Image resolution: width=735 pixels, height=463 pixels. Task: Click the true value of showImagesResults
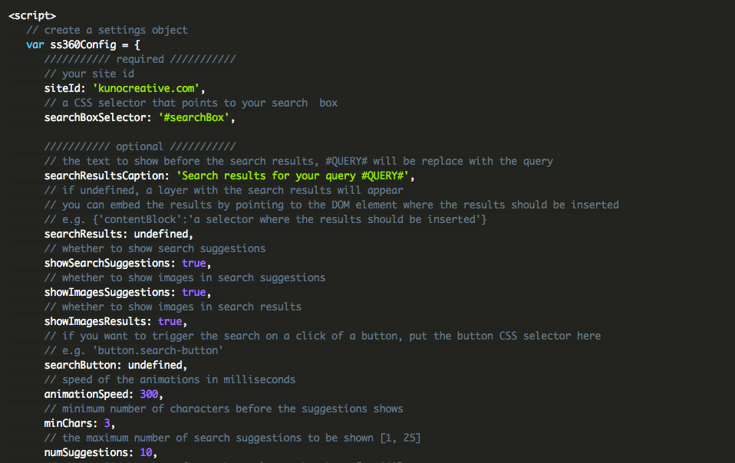tap(171, 321)
